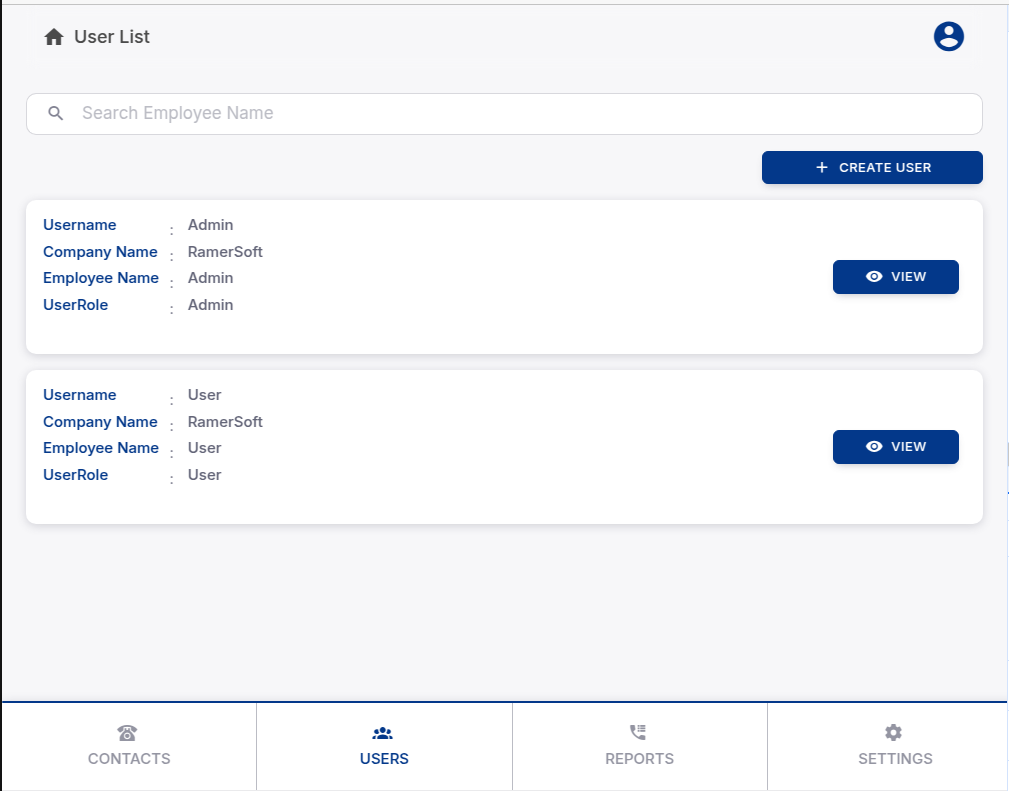Select the Admin user card's RamerSoft text

pos(225,252)
